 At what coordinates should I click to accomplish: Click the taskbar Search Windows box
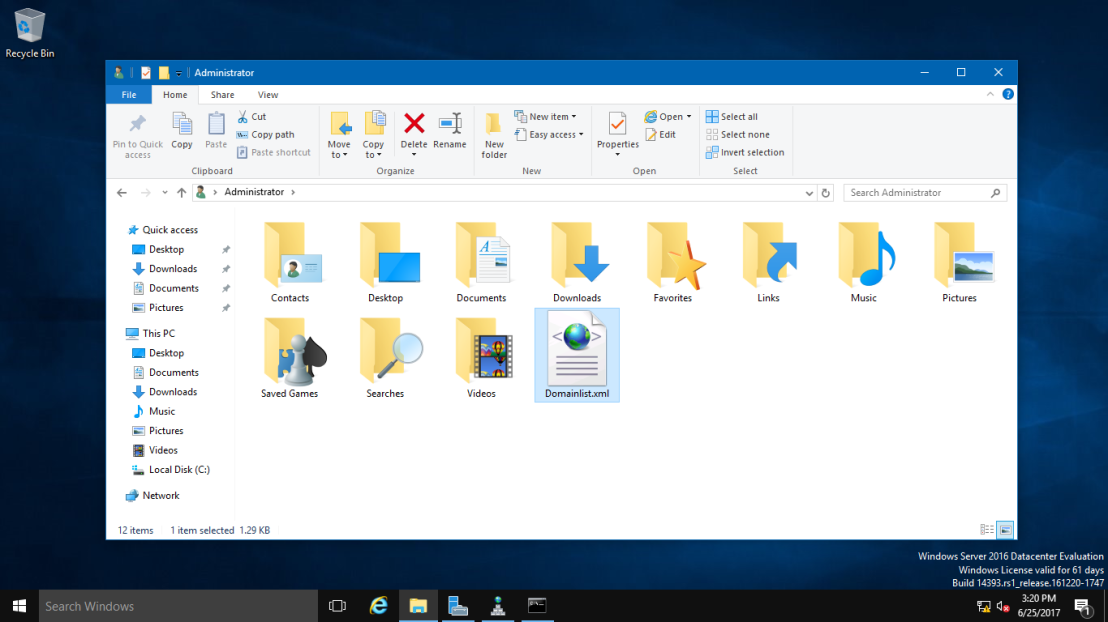(178, 606)
